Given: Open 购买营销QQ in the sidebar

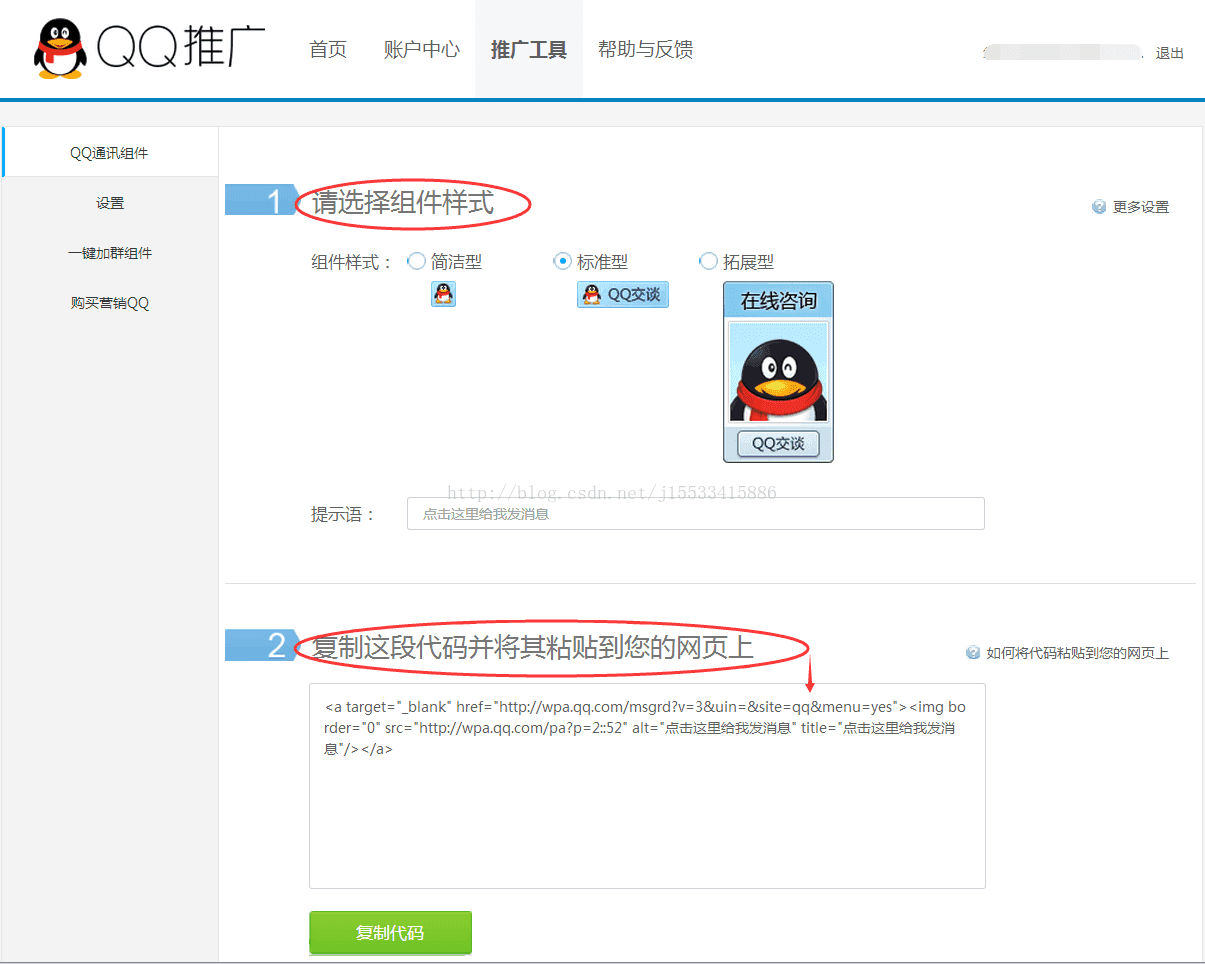Looking at the screenshot, I should point(110,303).
